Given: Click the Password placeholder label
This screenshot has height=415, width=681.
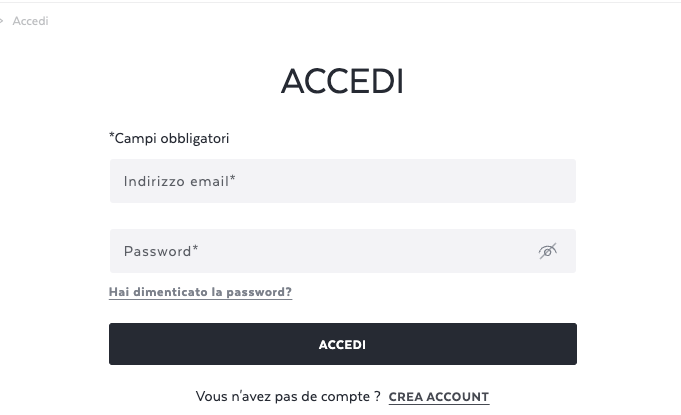Looking at the screenshot, I should [x=161, y=251].
